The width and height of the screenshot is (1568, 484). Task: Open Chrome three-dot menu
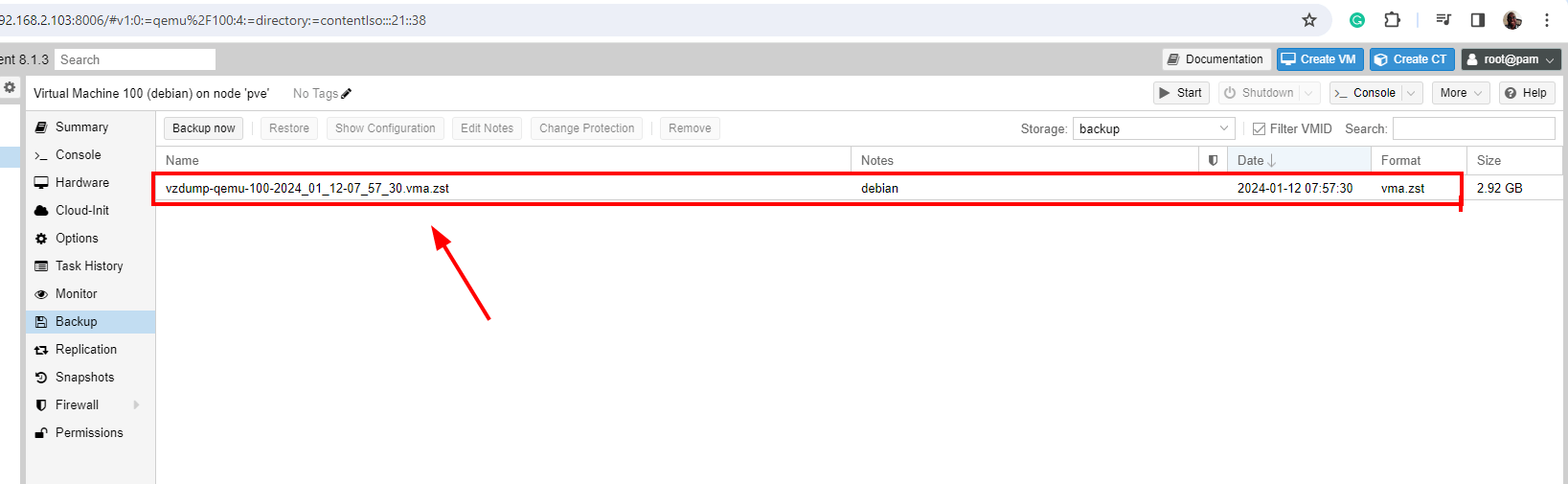1547,20
